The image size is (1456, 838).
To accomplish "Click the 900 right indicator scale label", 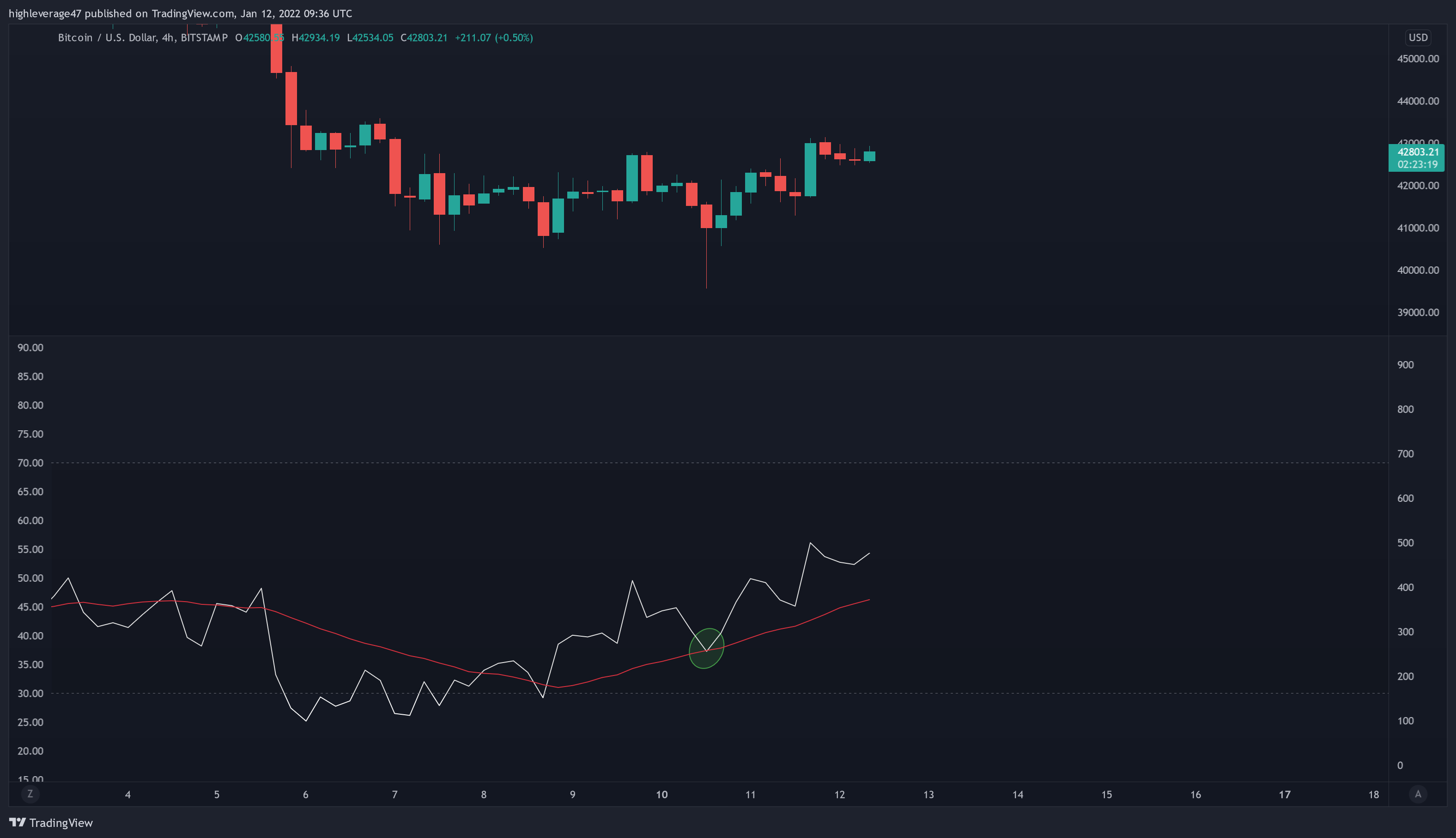I will point(1405,365).
